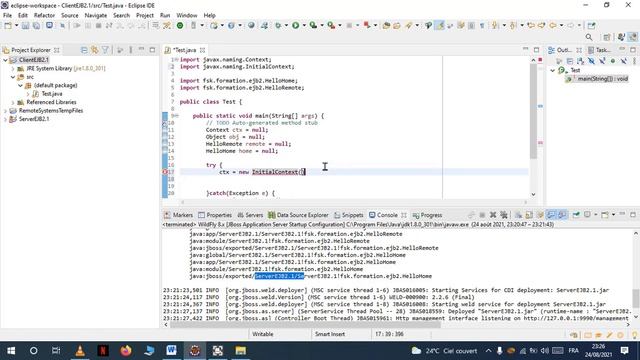Image resolution: width=640 pixels, height=360 pixels.
Task: Switch to the Markers tab
Action: (178, 215)
